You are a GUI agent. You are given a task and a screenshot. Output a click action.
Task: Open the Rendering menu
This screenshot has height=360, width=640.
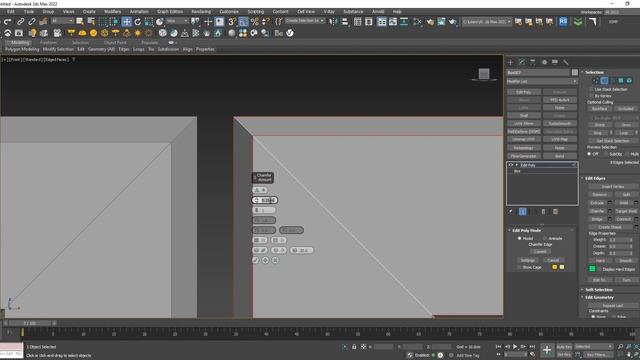(x=201, y=11)
